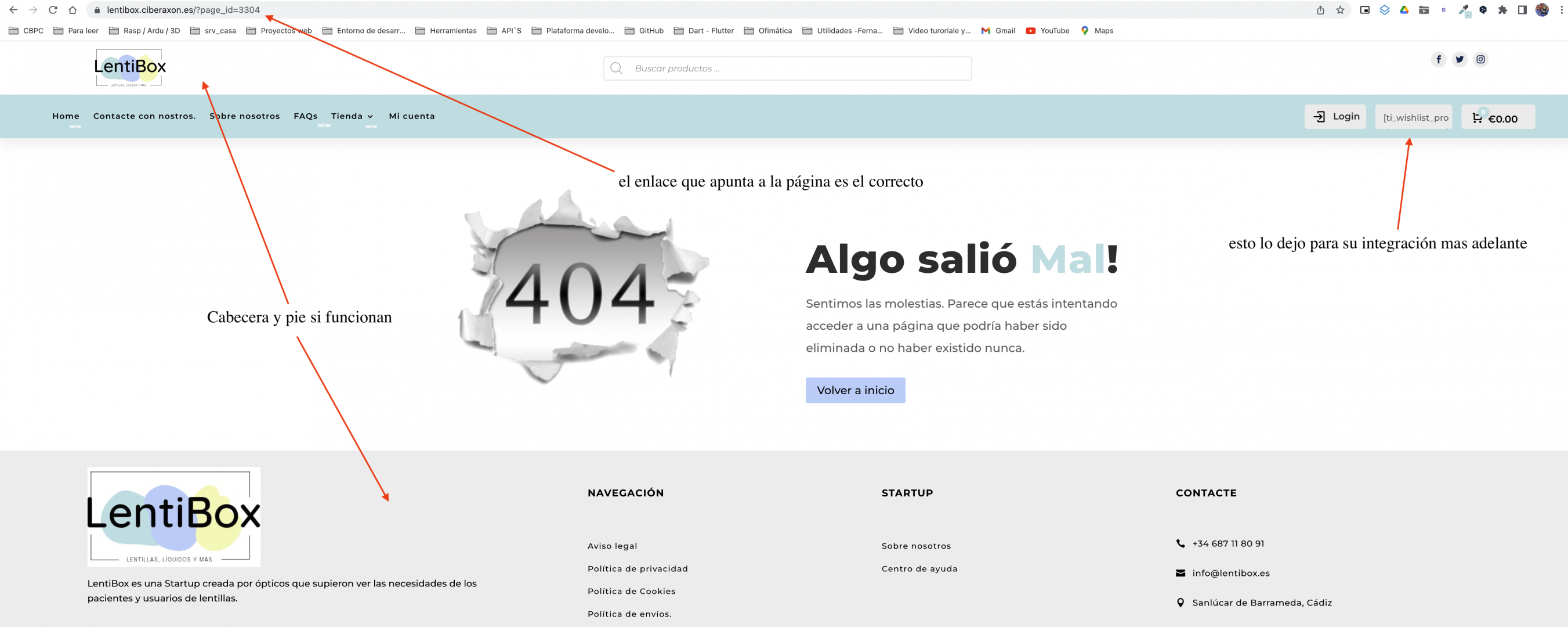Open the Chrome three-dot menu
Viewport: 1568px width, 627px height.
(1561, 10)
